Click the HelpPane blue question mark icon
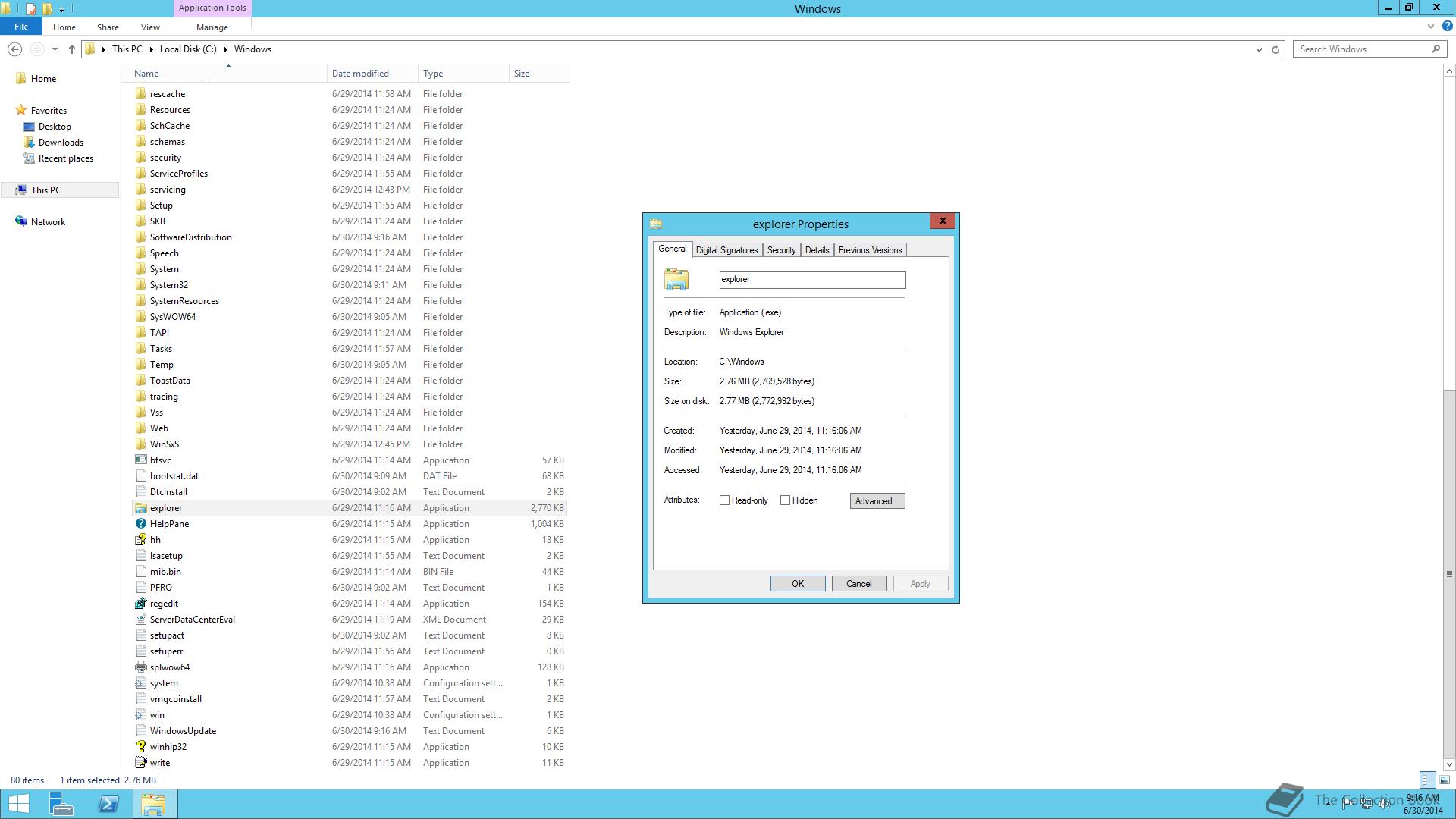Screen dimensions: 1456x819 pyautogui.click(x=140, y=524)
